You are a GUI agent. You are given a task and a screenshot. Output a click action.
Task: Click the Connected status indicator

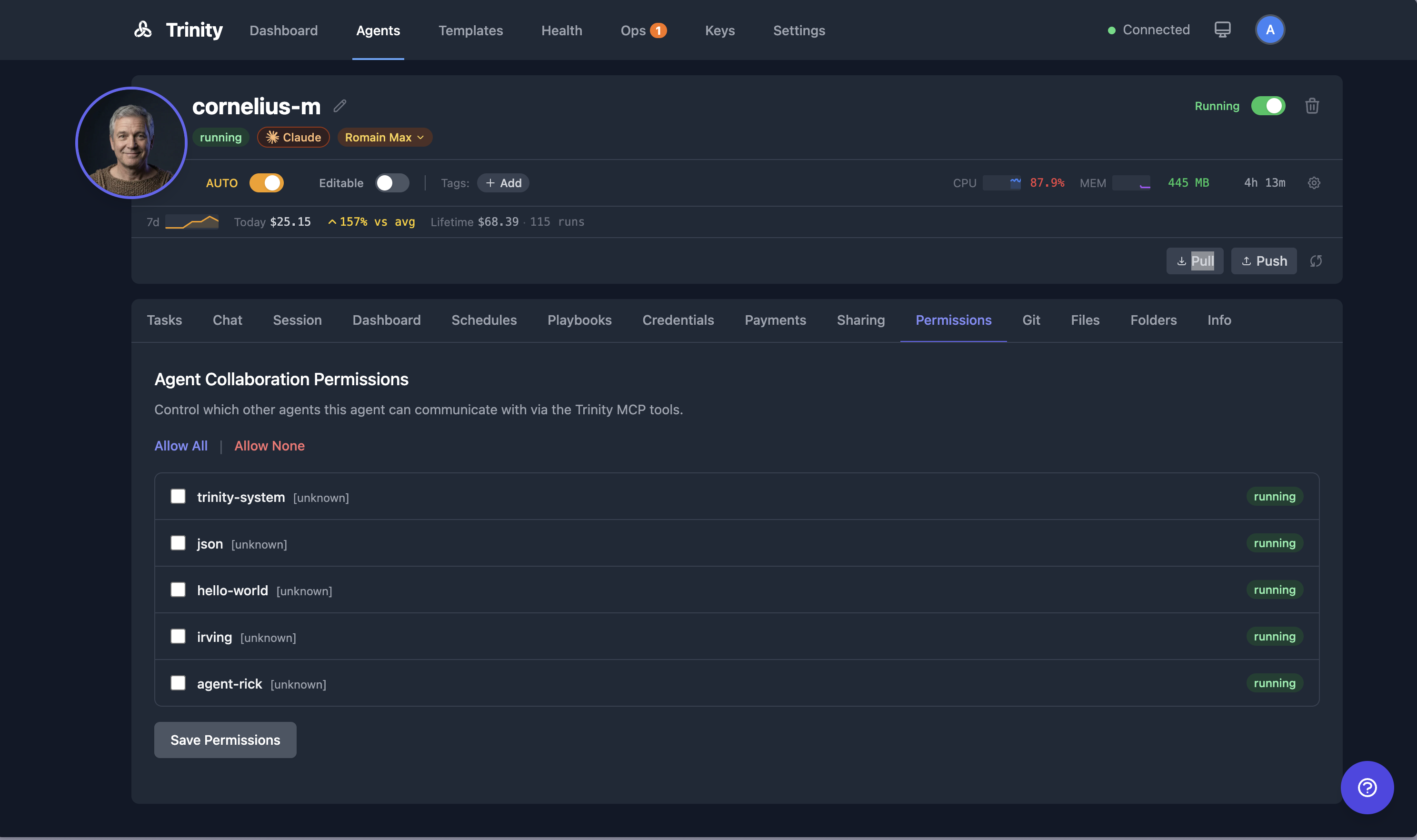[x=1148, y=30]
